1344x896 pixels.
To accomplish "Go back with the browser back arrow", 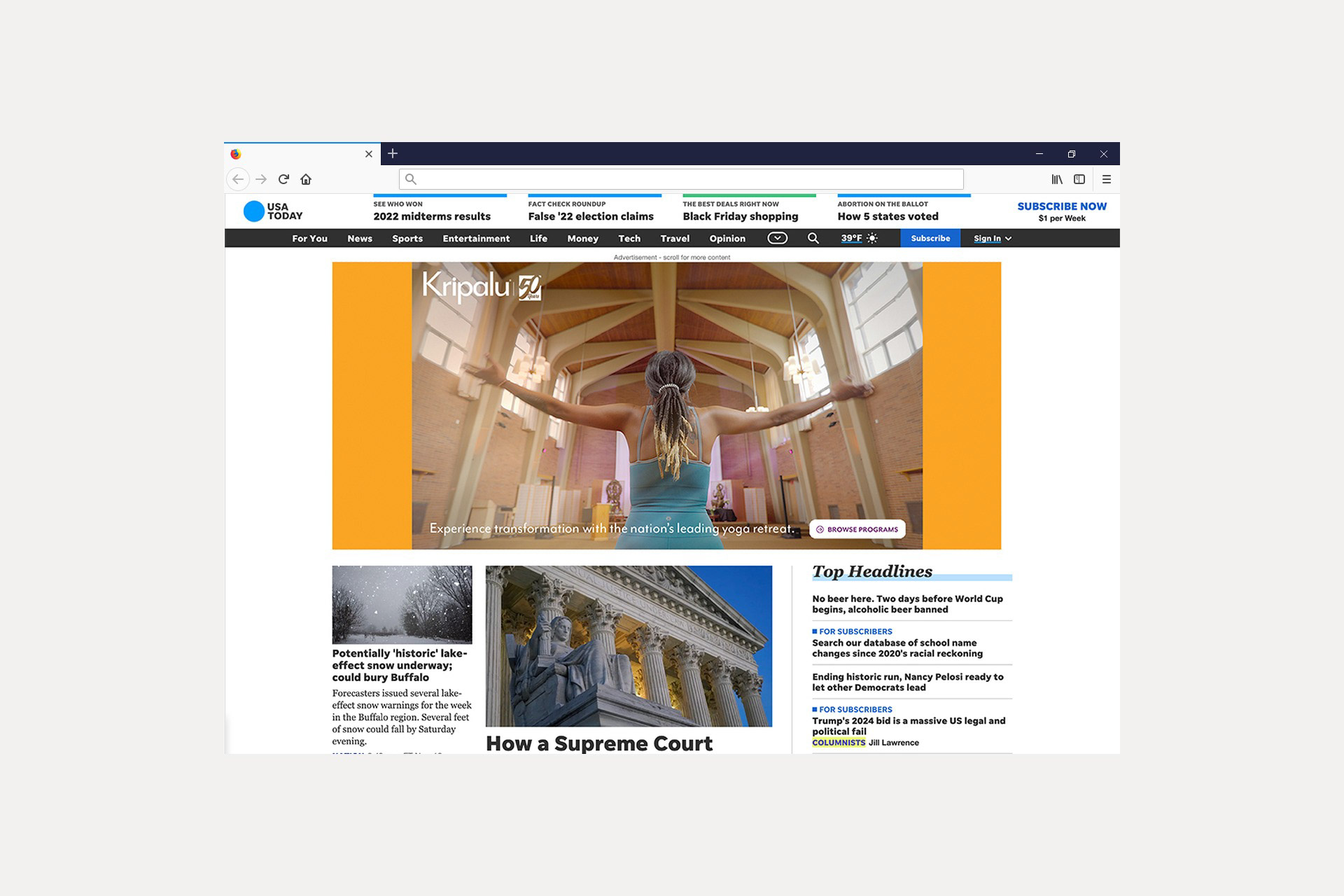I will click(x=238, y=179).
